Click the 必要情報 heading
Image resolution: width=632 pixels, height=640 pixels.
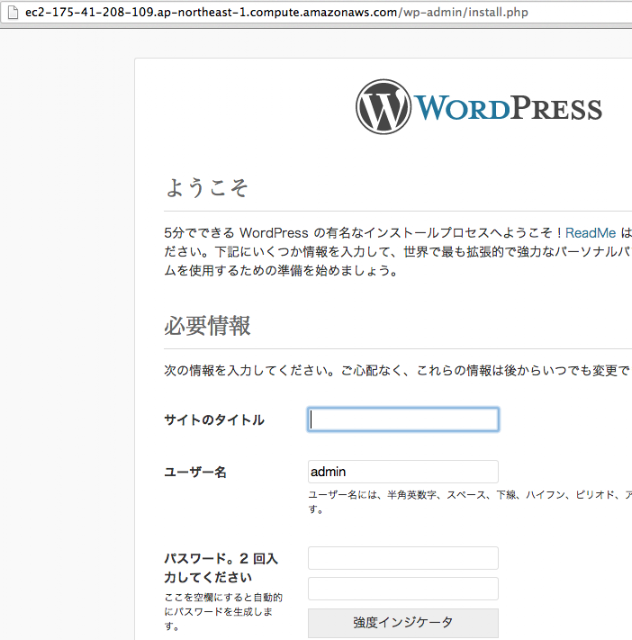point(207,326)
